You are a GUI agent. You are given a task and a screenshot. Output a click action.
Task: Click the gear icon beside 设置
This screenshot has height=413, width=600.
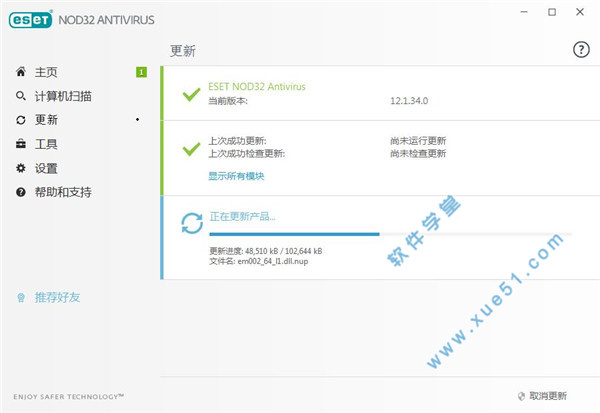(x=21, y=168)
